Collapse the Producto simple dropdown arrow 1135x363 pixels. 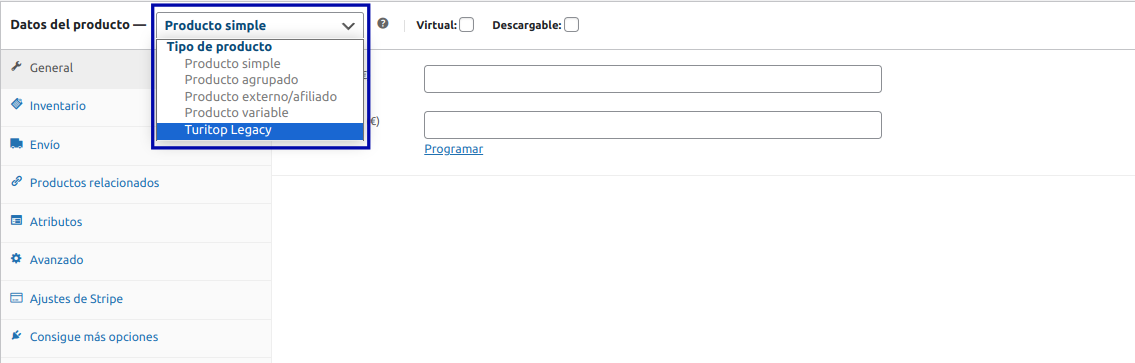(348, 25)
